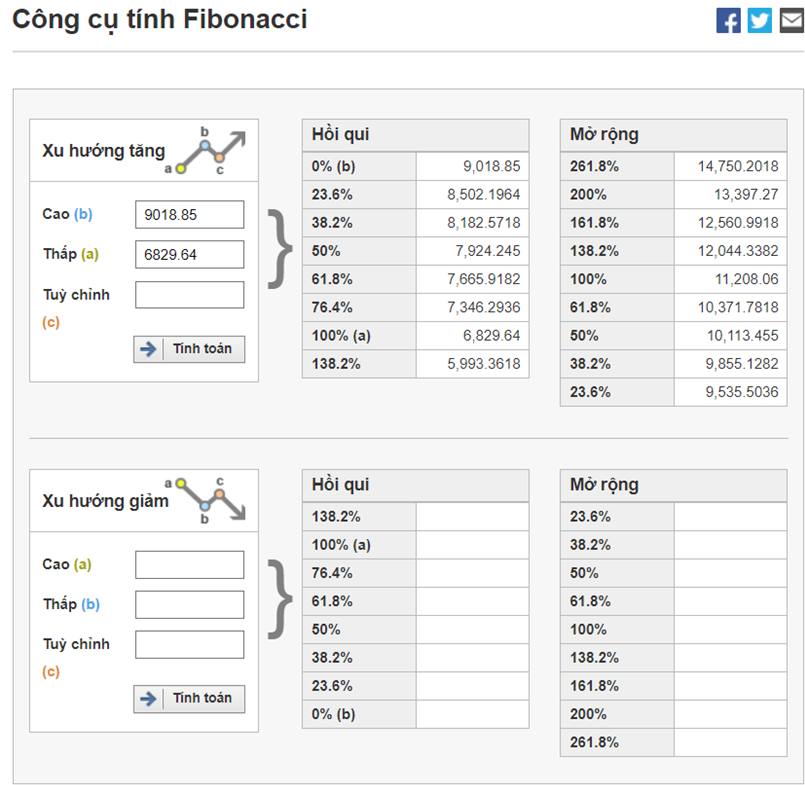This screenshot has width=805, height=785.
Task: Click the downtrend Cao (a) input field
Action: pos(189,564)
